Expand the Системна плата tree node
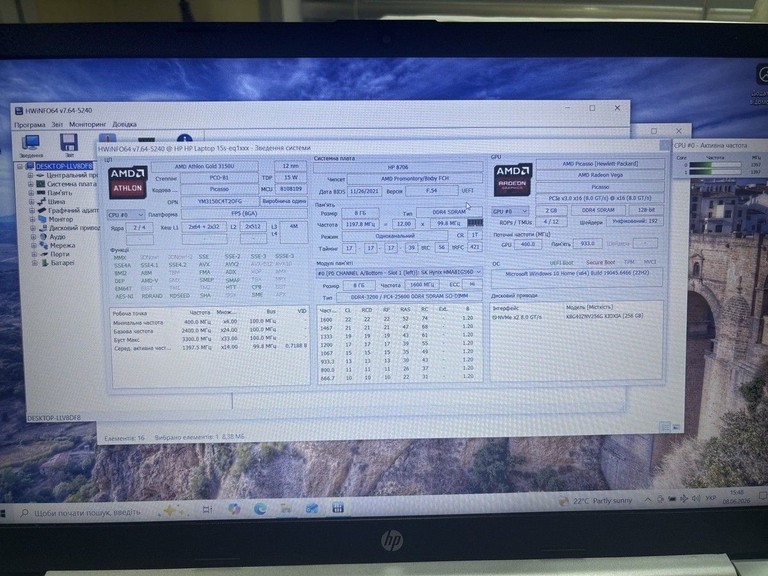 pyautogui.click(x=31, y=184)
